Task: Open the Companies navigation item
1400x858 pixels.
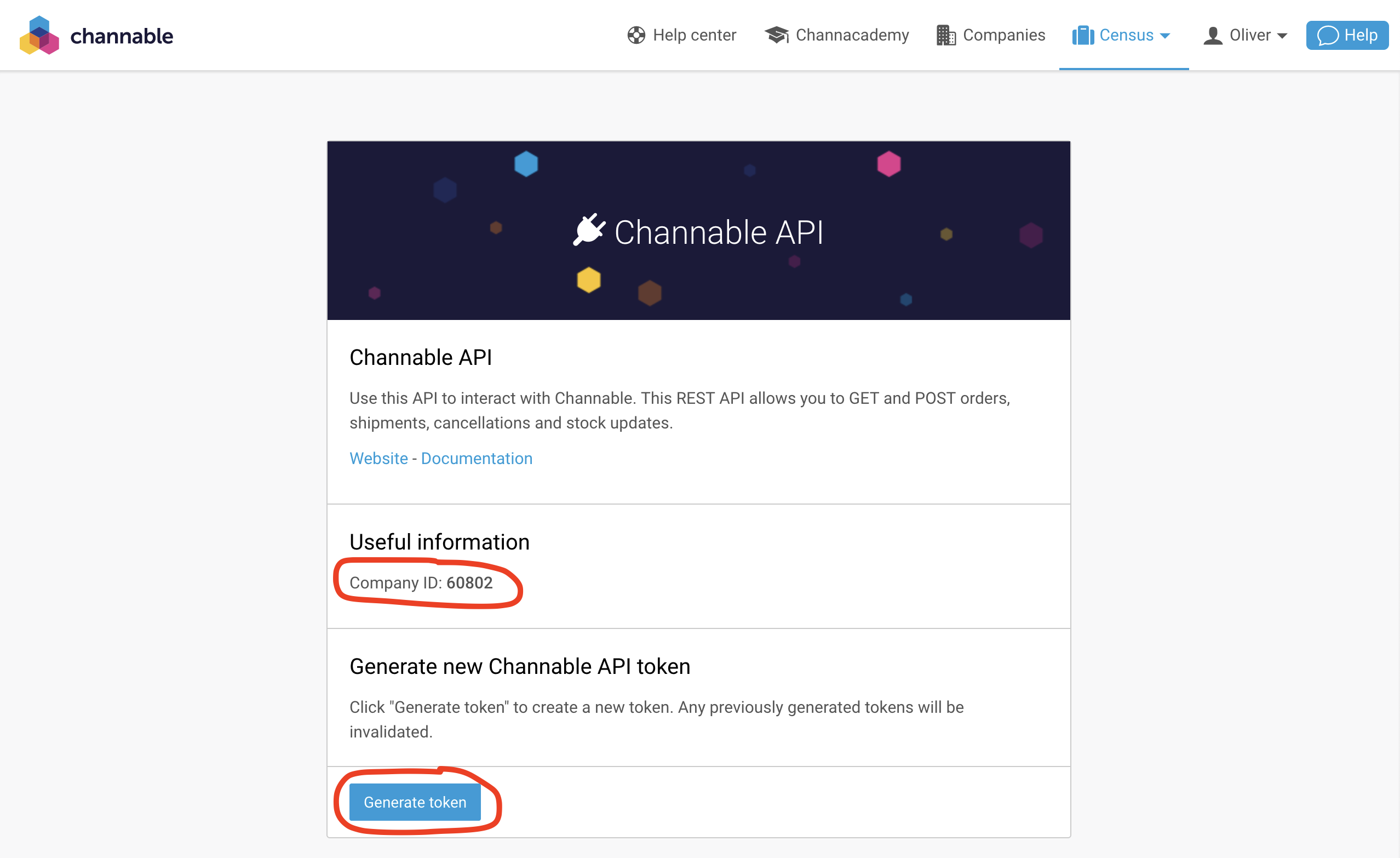Action: [x=1003, y=35]
